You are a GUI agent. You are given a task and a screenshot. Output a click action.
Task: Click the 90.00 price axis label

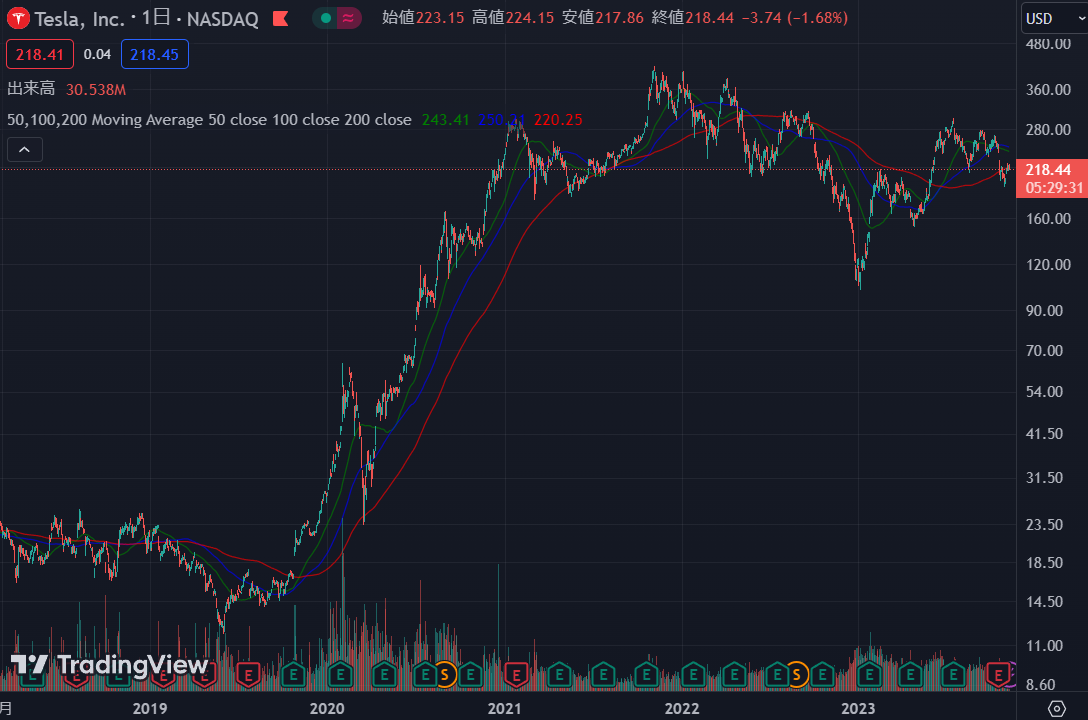click(x=1044, y=311)
